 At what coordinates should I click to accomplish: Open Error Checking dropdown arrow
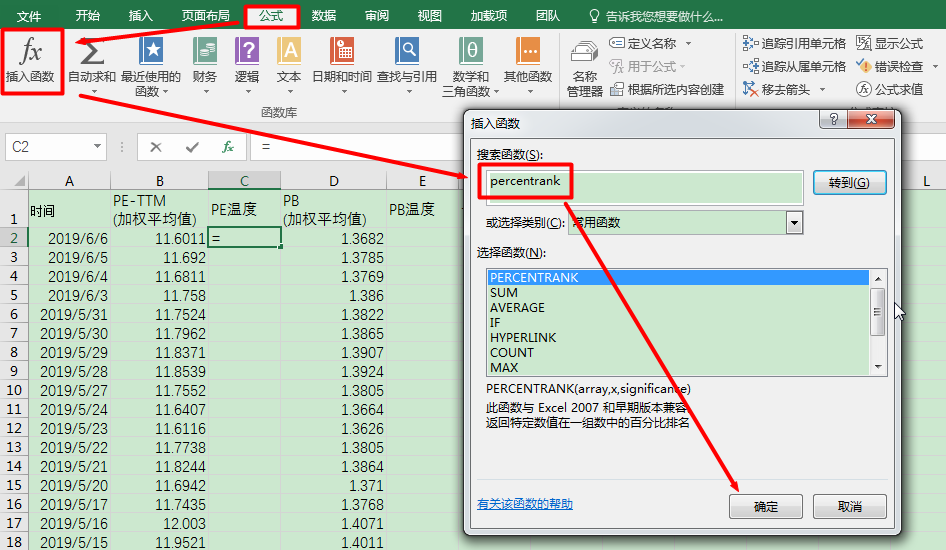pos(935,66)
